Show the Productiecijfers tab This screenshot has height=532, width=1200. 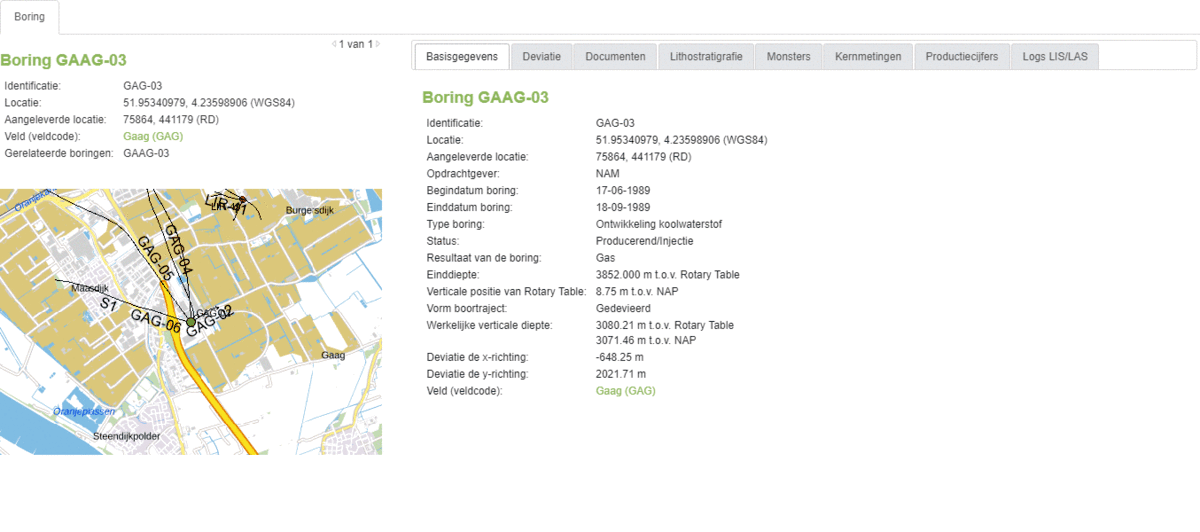coord(961,57)
